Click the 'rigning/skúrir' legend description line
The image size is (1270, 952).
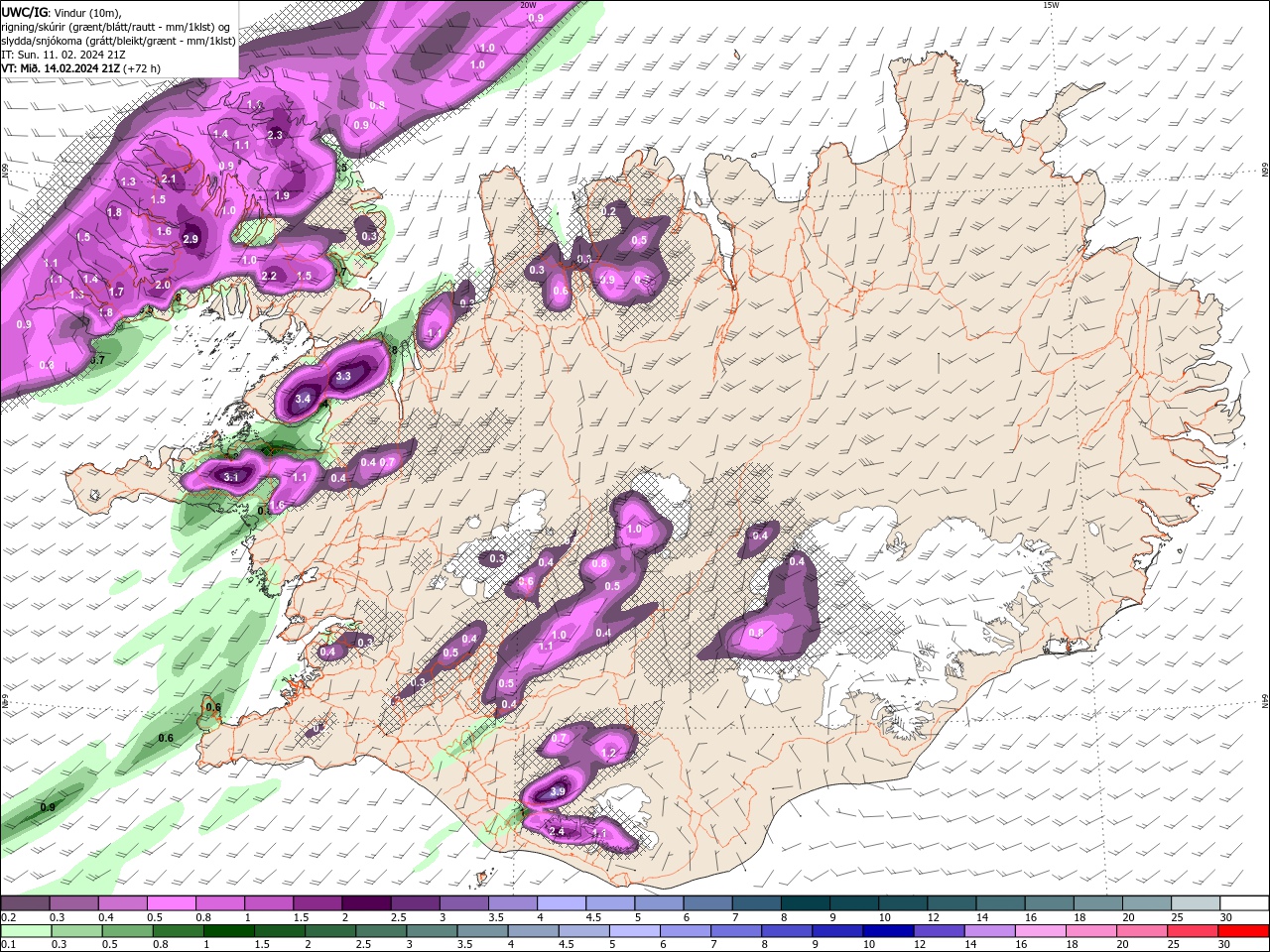point(117,27)
